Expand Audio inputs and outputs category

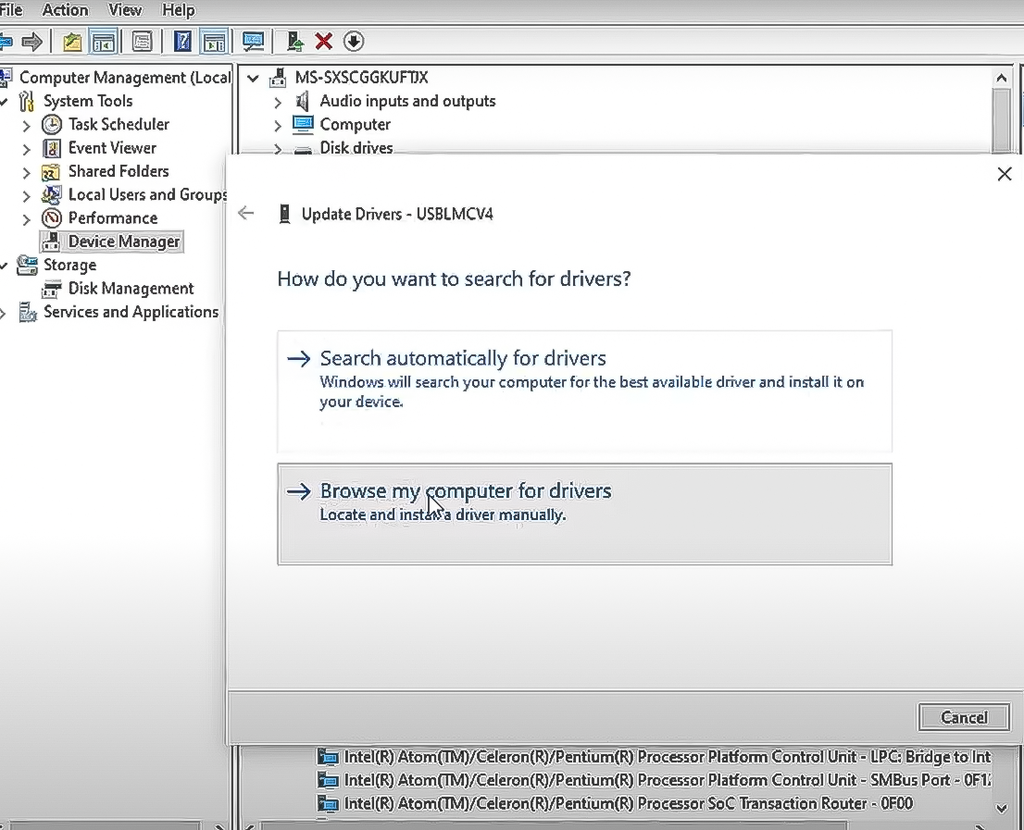[278, 103]
